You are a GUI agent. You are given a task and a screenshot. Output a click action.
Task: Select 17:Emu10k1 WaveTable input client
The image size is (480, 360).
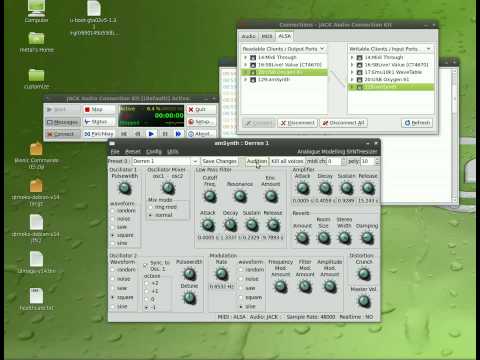(x=393, y=72)
